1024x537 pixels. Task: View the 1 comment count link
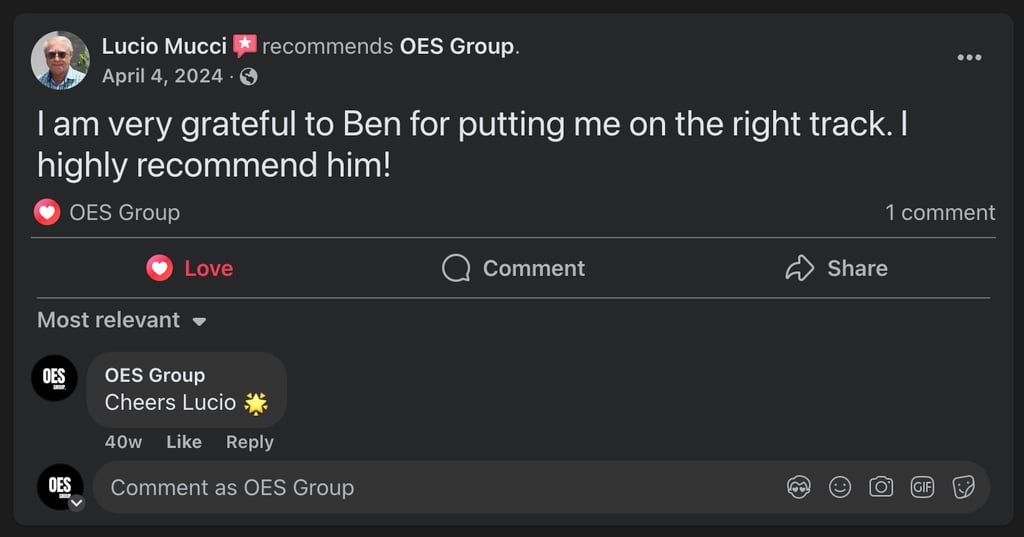point(939,212)
